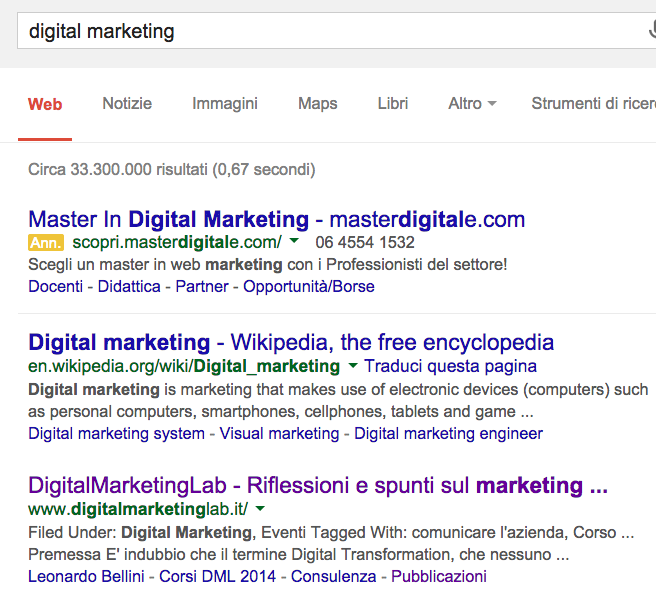This screenshot has height=591, width=656.
Task: Open the Visual marketing sitelink
Action: (279, 433)
